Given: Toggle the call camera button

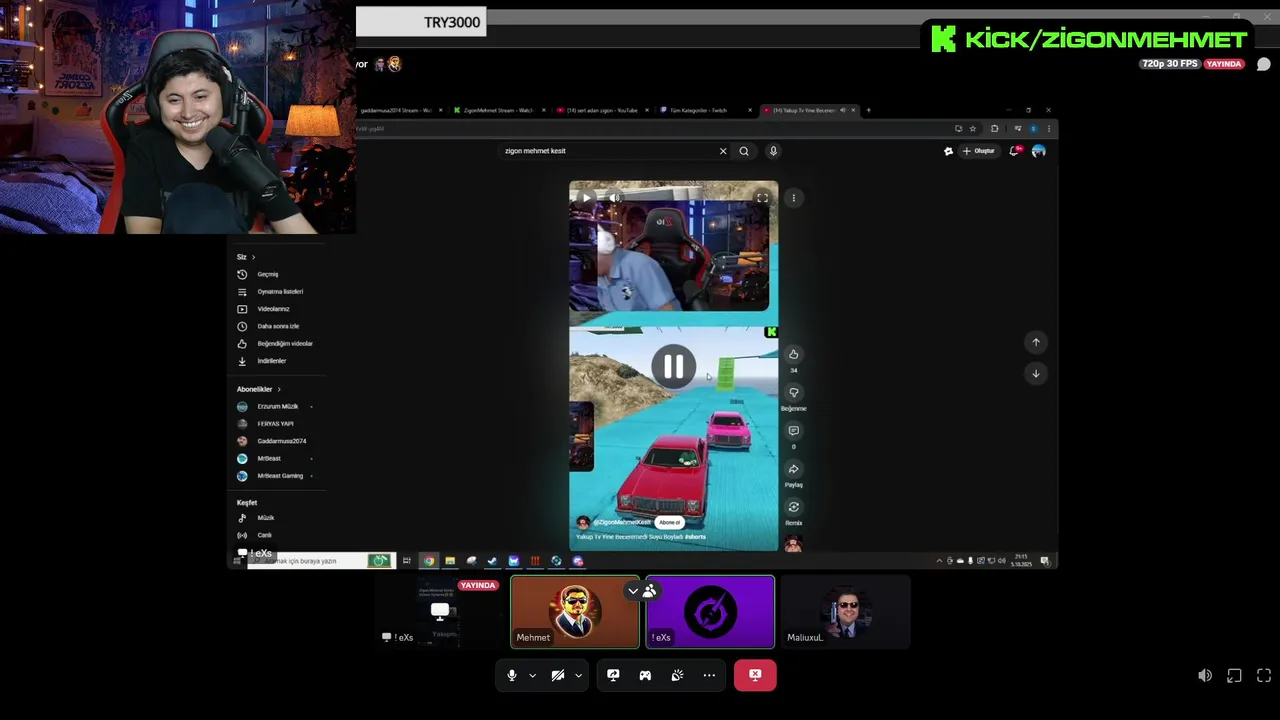Looking at the screenshot, I should tap(558, 675).
